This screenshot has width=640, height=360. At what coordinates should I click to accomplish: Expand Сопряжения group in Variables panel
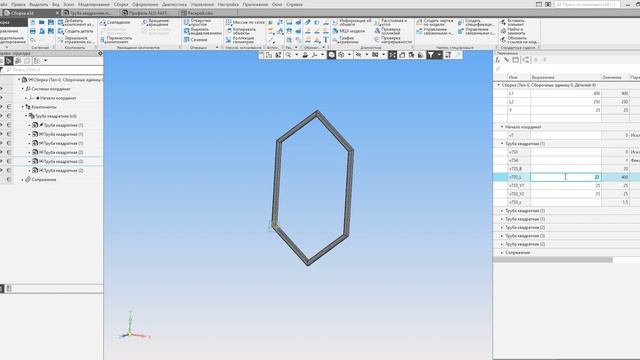click(x=502, y=253)
